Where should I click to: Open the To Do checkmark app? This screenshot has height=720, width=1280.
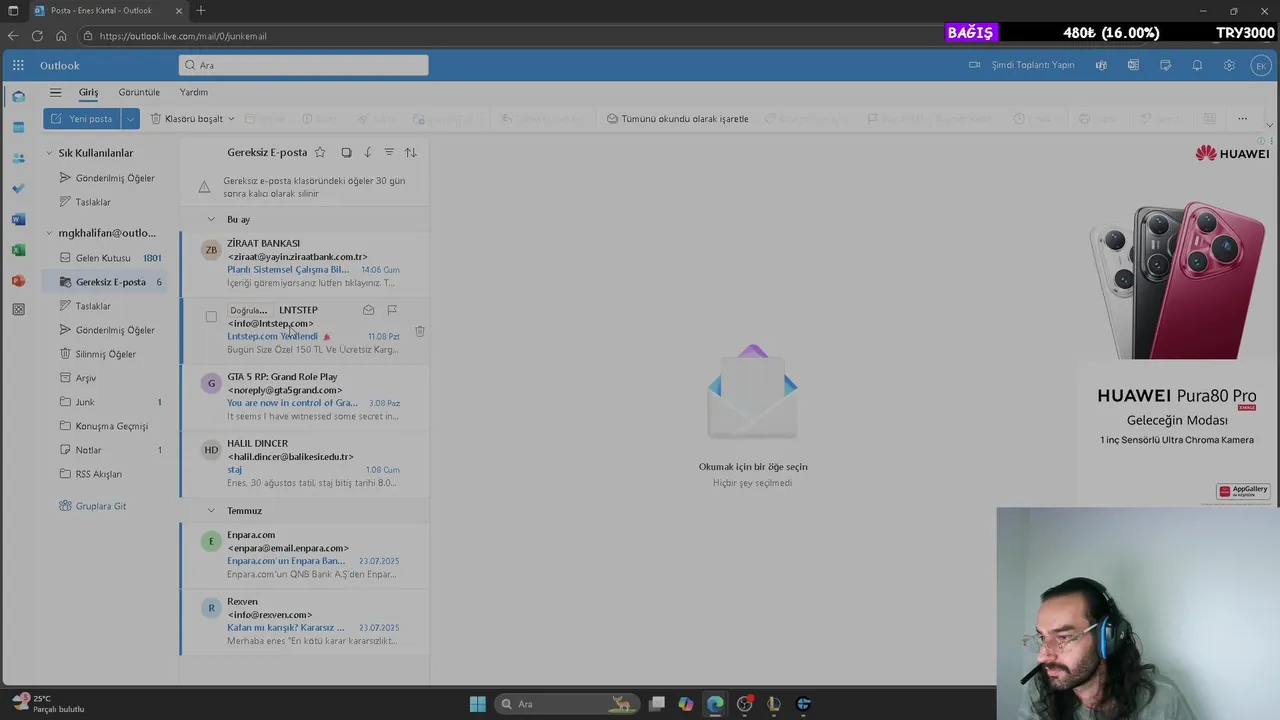(x=18, y=188)
